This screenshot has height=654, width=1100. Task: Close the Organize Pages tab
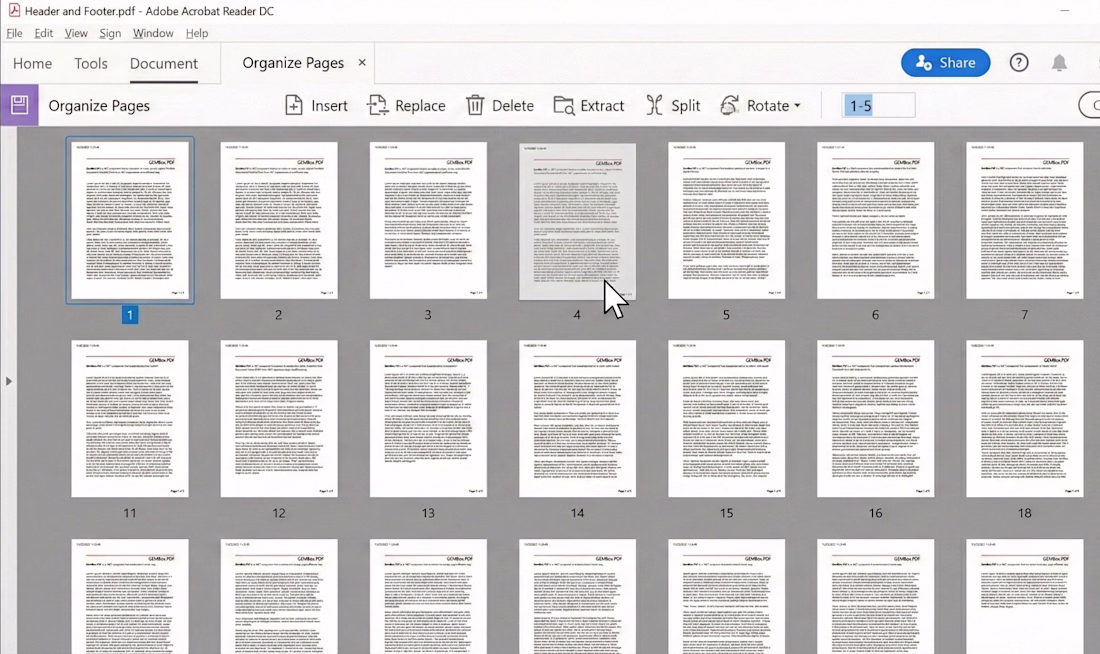(362, 62)
